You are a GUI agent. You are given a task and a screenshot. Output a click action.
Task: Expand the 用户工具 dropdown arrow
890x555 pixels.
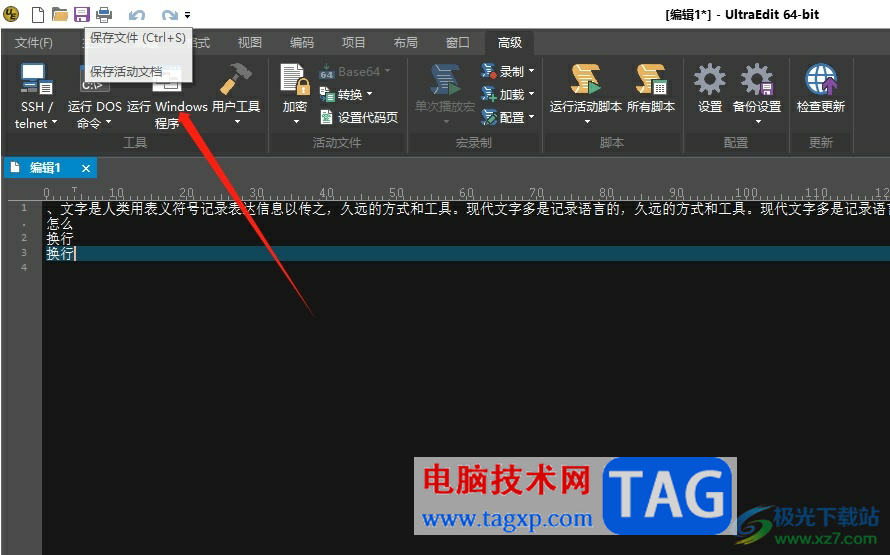(x=237, y=122)
